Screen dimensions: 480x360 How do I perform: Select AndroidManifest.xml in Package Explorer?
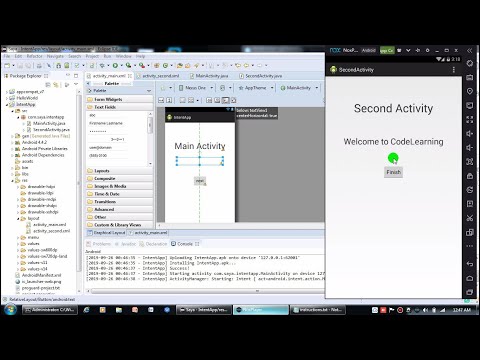[x=41, y=275]
